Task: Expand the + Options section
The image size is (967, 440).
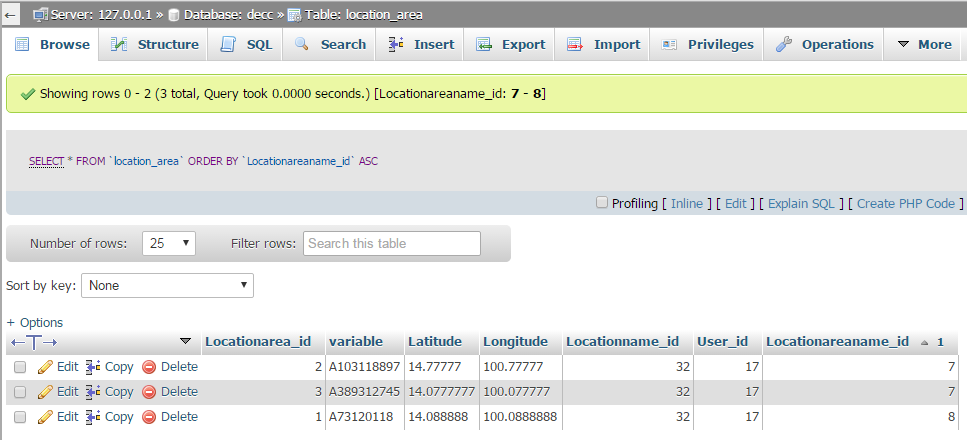Action: [35, 323]
